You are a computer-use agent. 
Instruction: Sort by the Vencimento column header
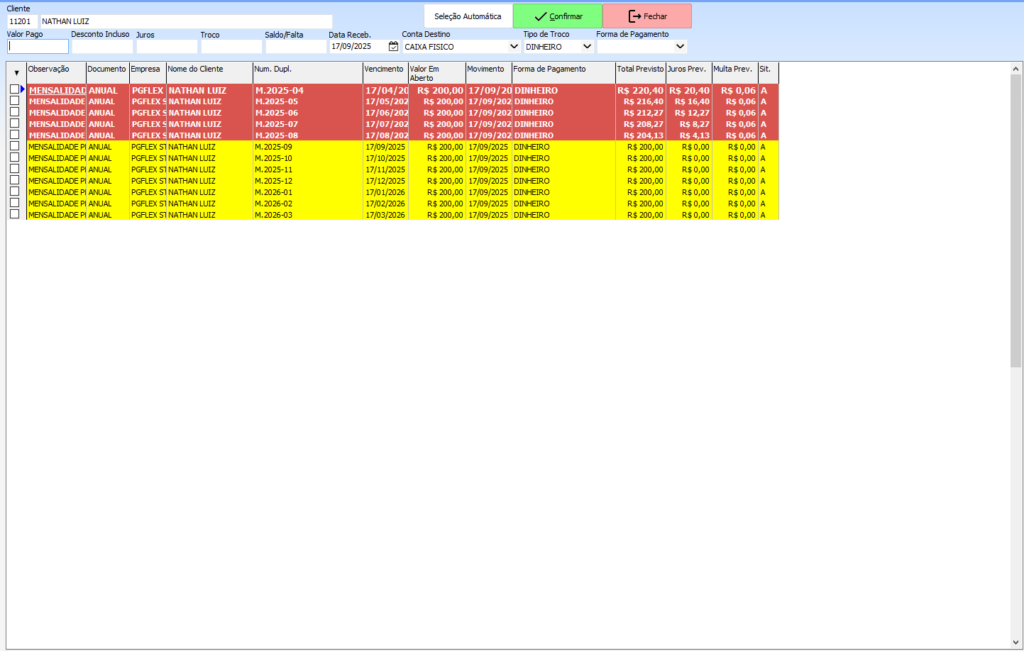pos(386,73)
